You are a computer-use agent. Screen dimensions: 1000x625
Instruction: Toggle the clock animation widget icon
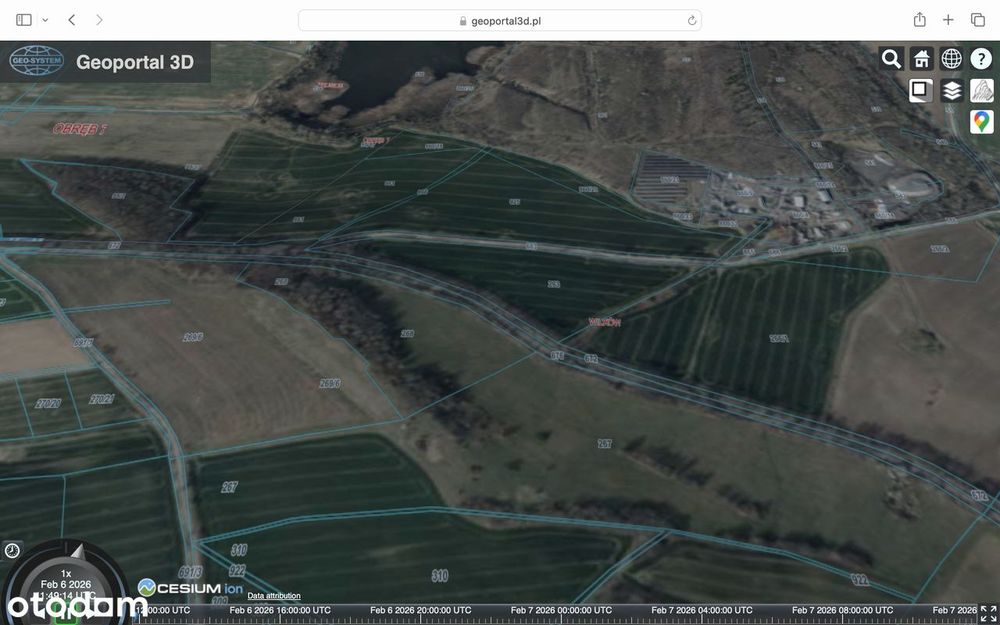(x=12, y=550)
